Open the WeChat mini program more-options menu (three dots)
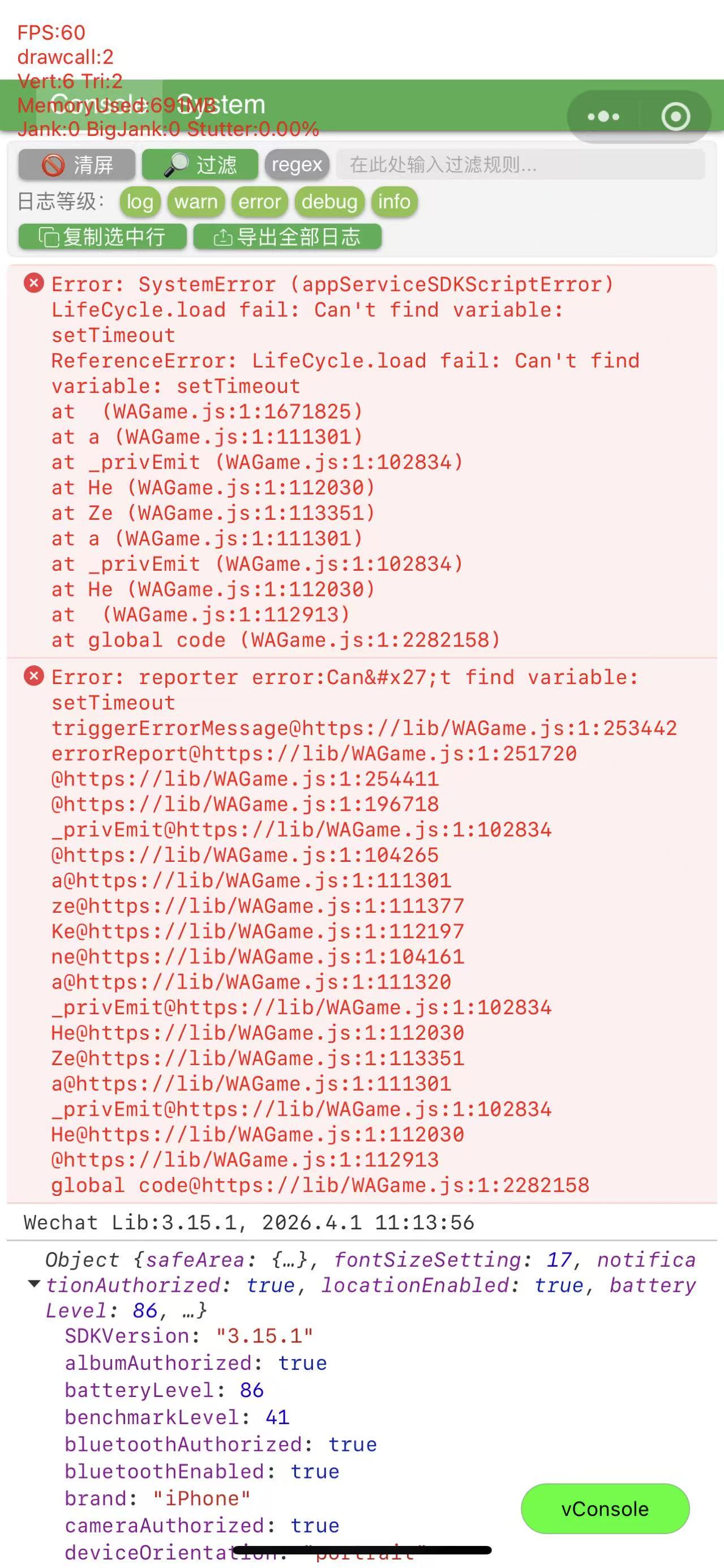The width and height of the screenshot is (724, 1568). pos(603,116)
